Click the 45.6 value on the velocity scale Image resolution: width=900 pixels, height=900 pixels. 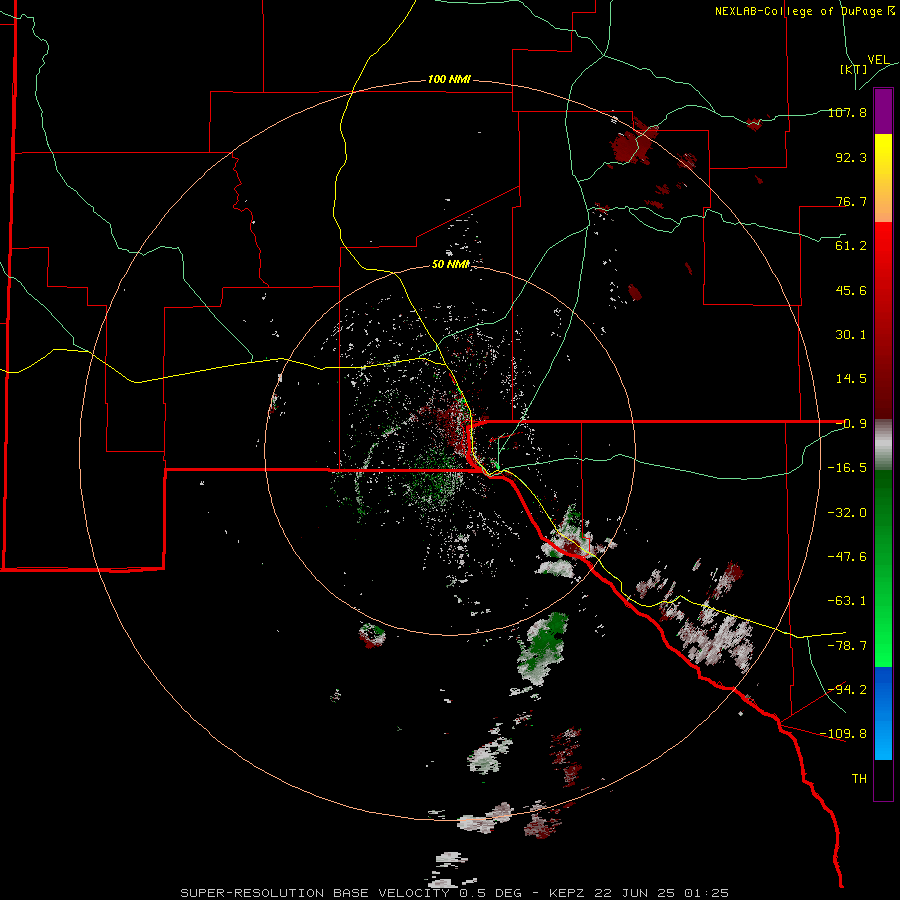click(x=851, y=290)
